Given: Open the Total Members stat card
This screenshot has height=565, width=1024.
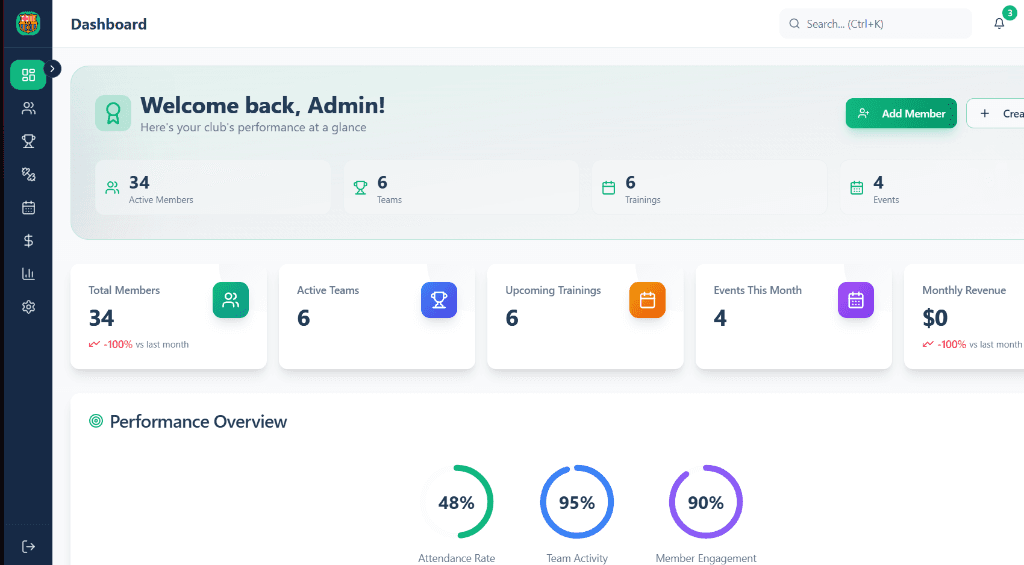Looking at the screenshot, I should [x=168, y=317].
